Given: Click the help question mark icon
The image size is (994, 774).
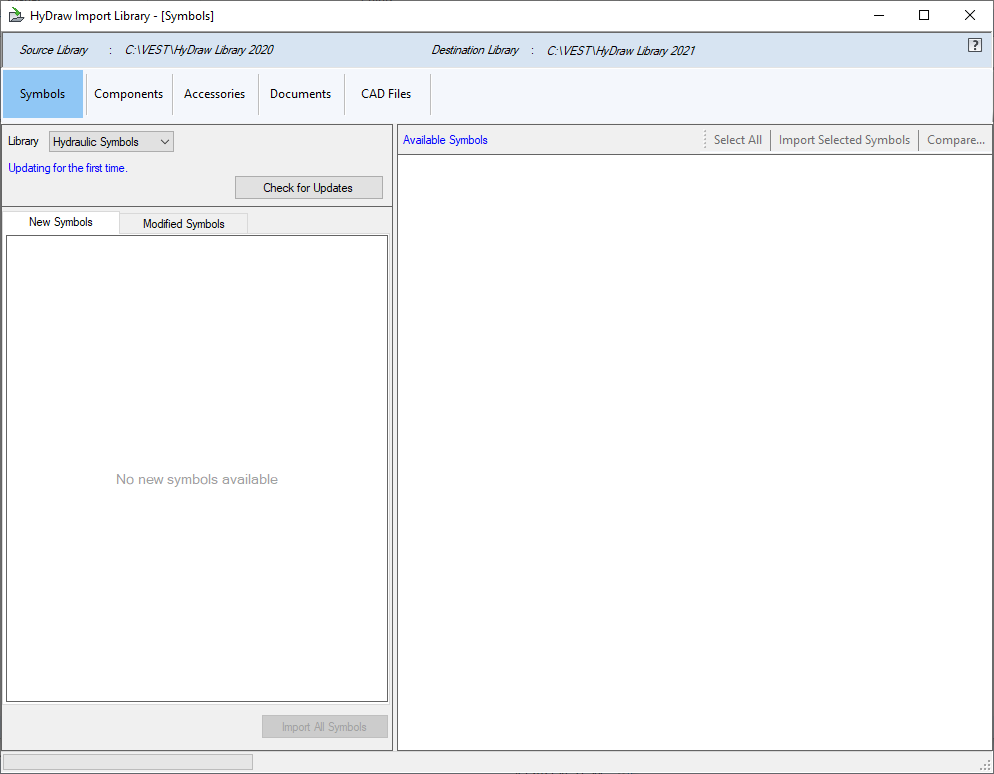Looking at the screenshot, I should (x=974, y=45).
